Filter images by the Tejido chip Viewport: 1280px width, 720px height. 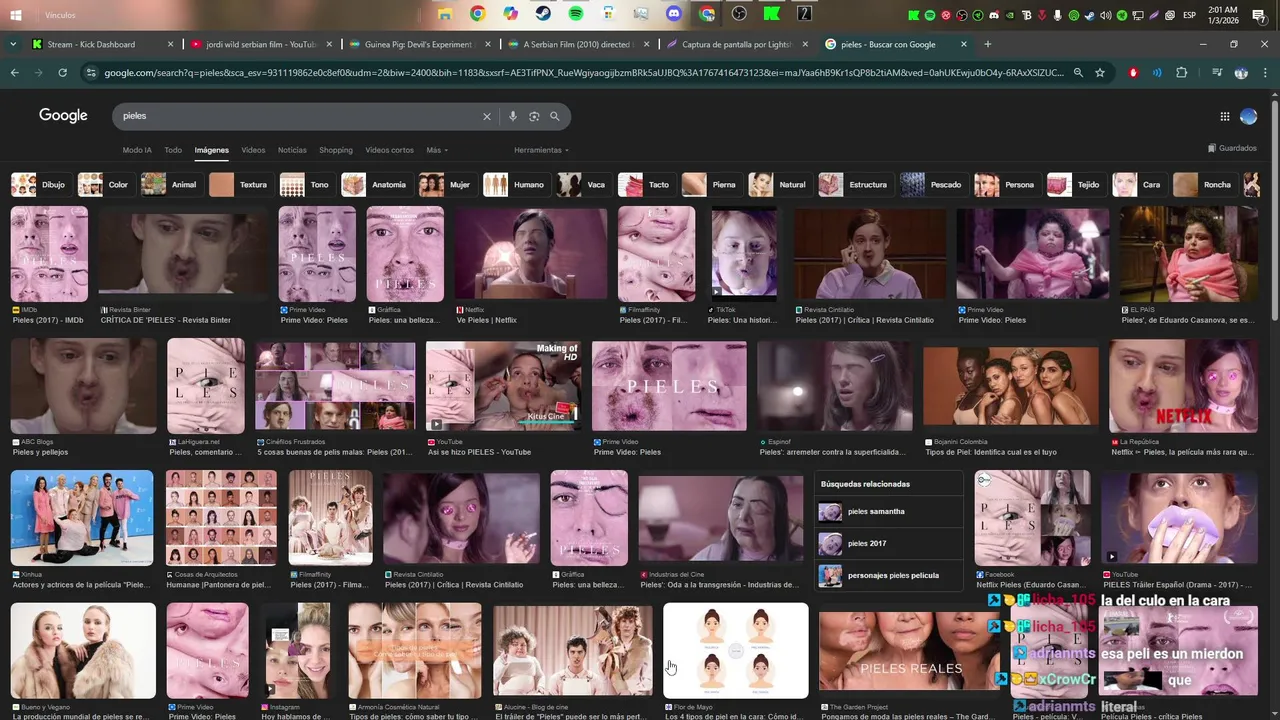[1074, 185]
